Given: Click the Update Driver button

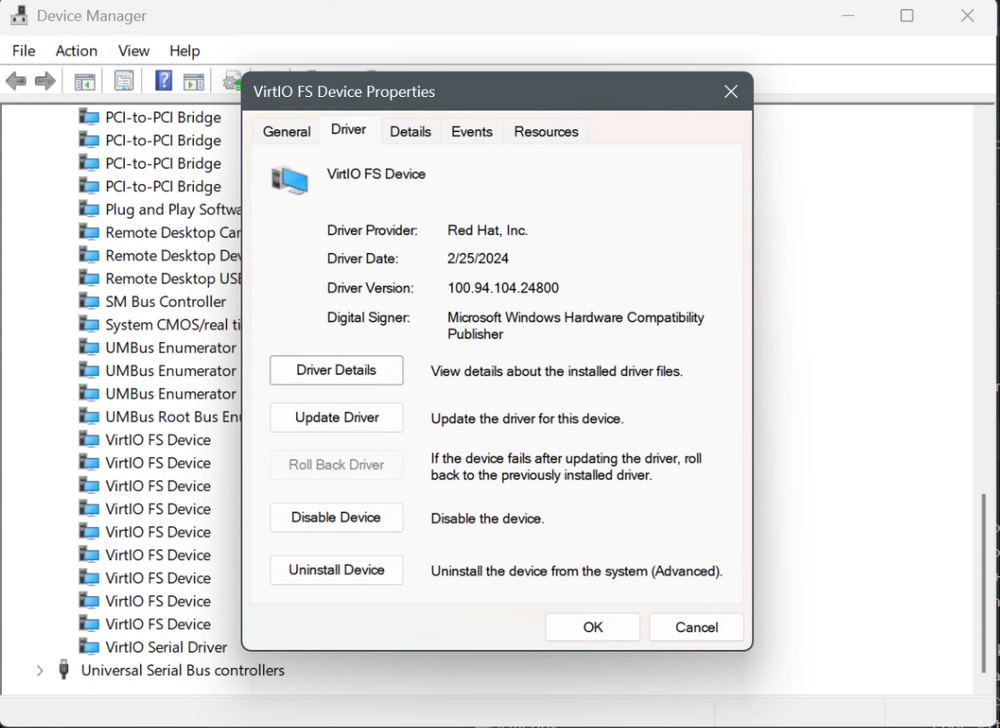Looking at the screenshot, I should click(336, 418).
